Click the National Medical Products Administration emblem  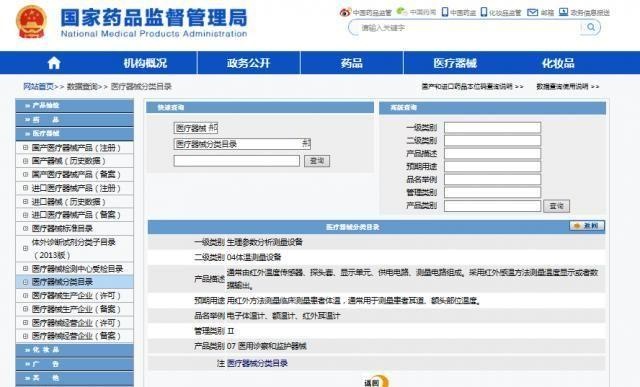[31, 22]
